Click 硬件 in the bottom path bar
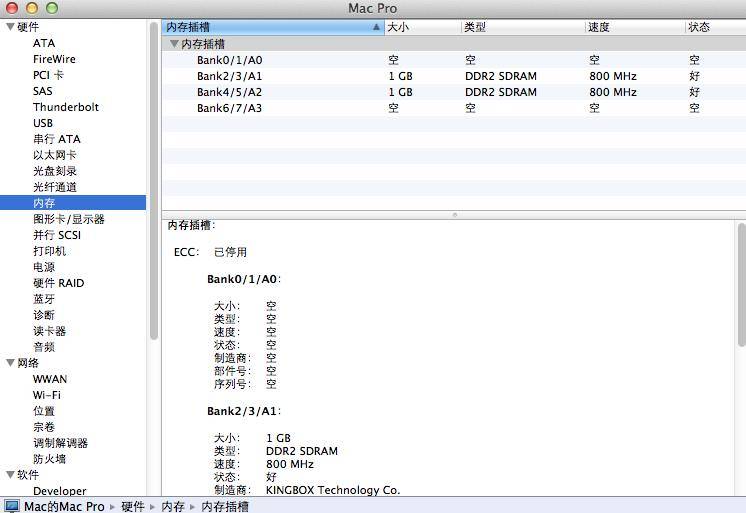Screen dimensions: 746x513 (132, 506)
